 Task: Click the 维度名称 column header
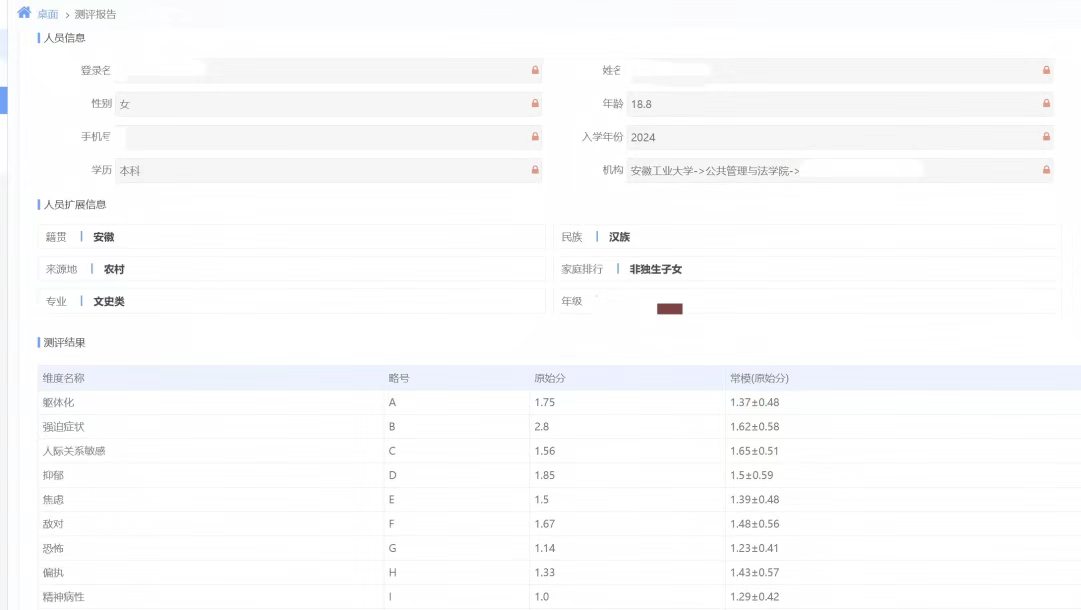63,378
